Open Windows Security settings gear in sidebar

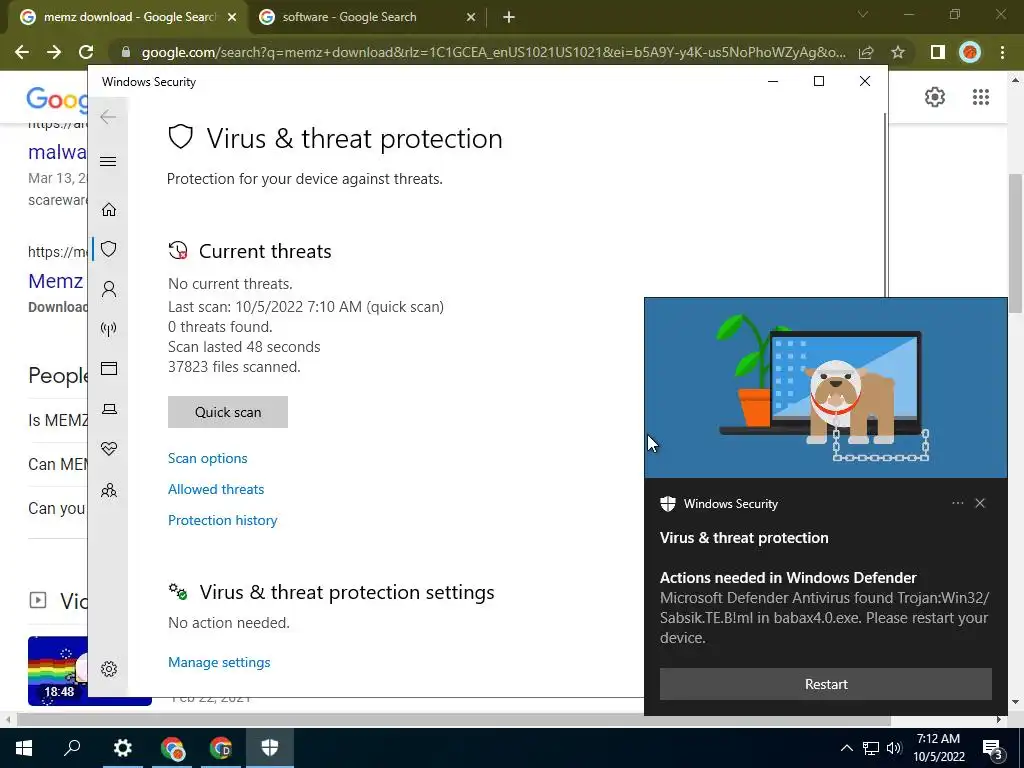[109, 669]
